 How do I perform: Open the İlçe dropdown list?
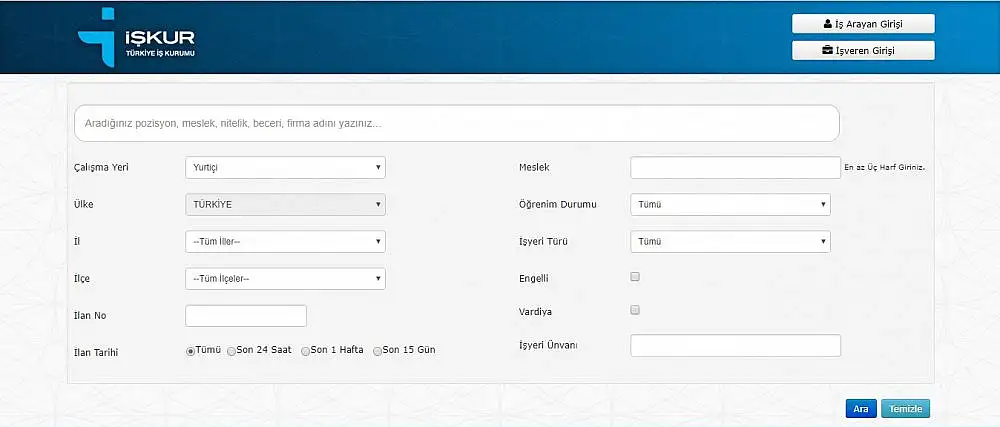285,278
